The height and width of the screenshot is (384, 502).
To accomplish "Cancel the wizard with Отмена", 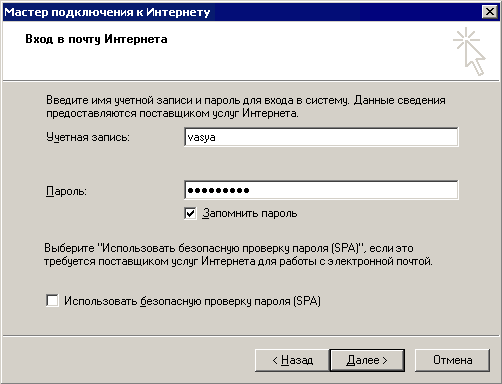I will (452, 360).
